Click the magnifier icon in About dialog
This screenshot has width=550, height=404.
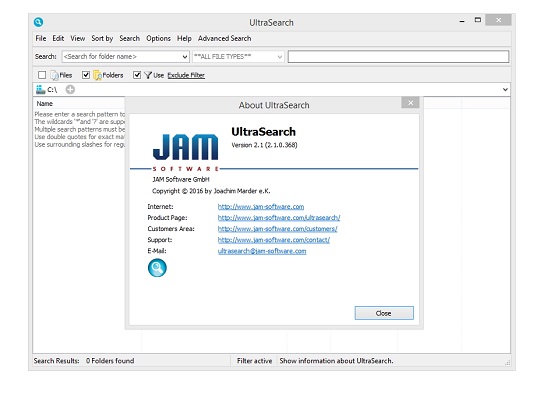tap(157, 268)
